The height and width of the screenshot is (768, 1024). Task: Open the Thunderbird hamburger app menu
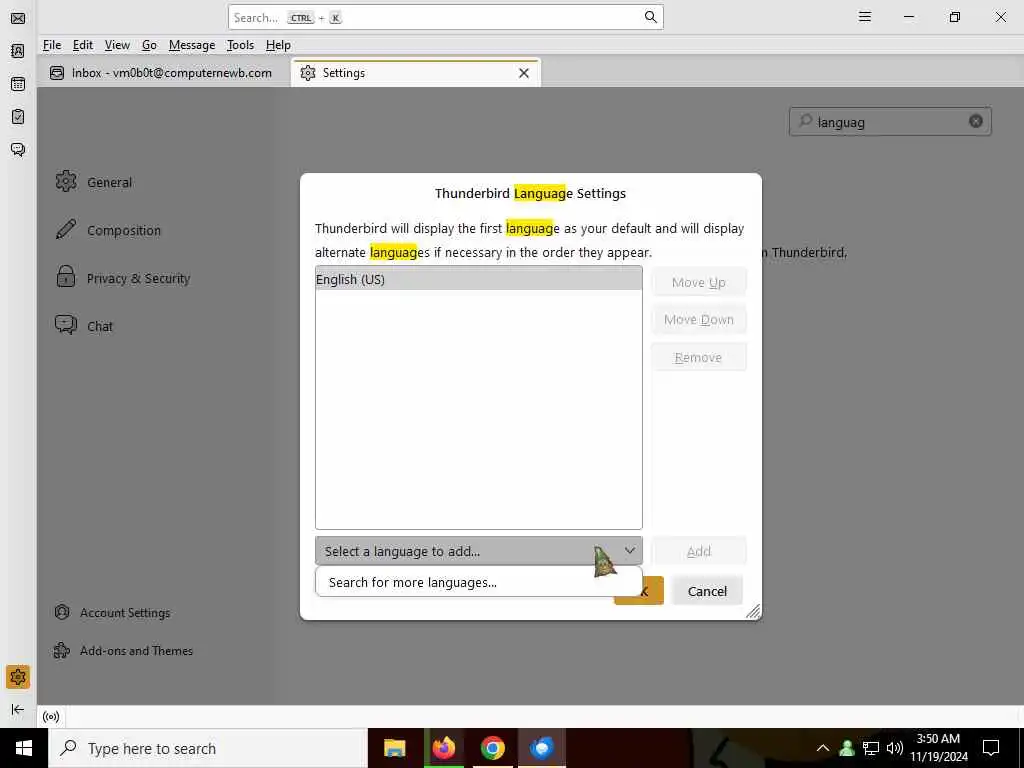[x=865, y=17]
